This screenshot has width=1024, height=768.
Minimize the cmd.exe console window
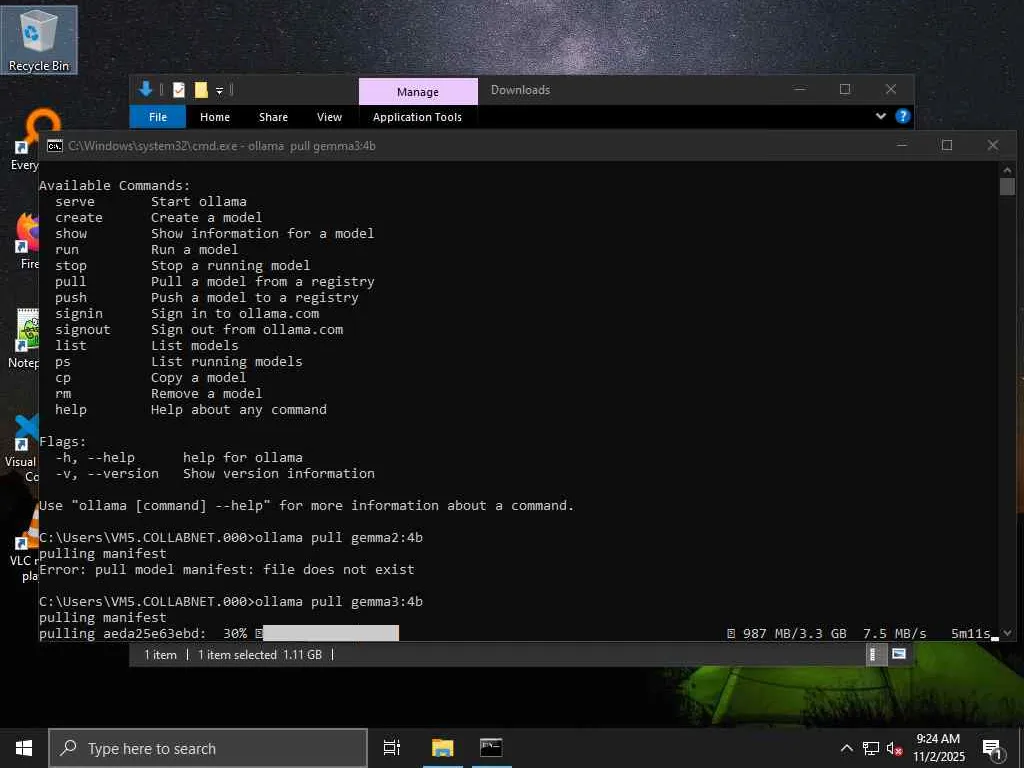coord(902,145)
